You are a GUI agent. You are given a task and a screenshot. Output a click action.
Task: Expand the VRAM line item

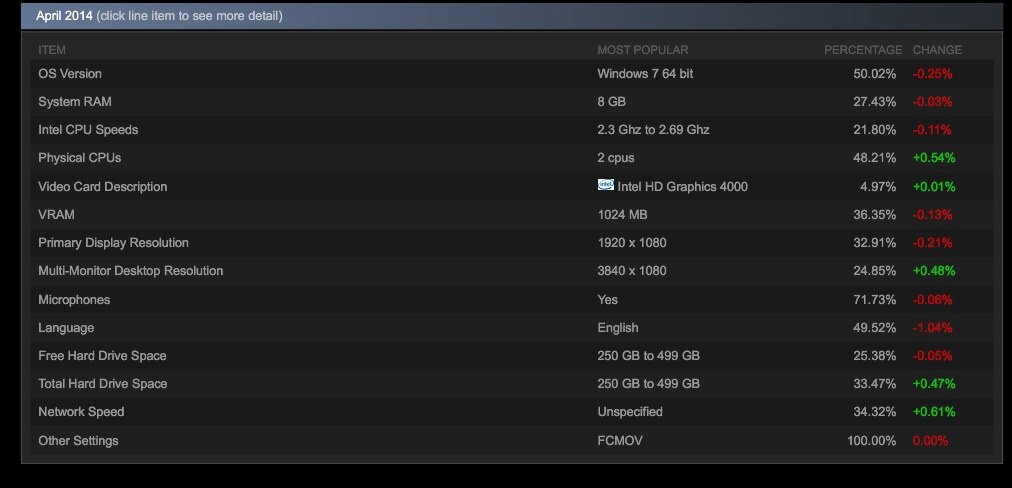512,214
